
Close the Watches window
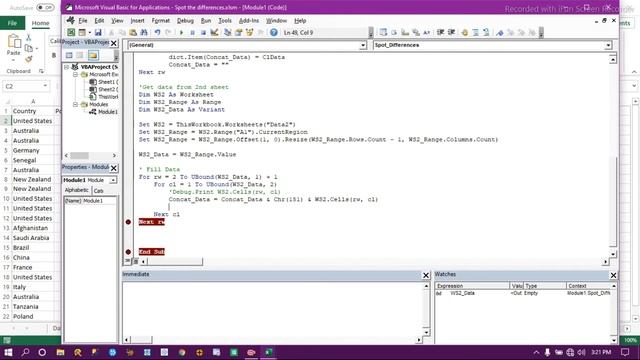613,275
